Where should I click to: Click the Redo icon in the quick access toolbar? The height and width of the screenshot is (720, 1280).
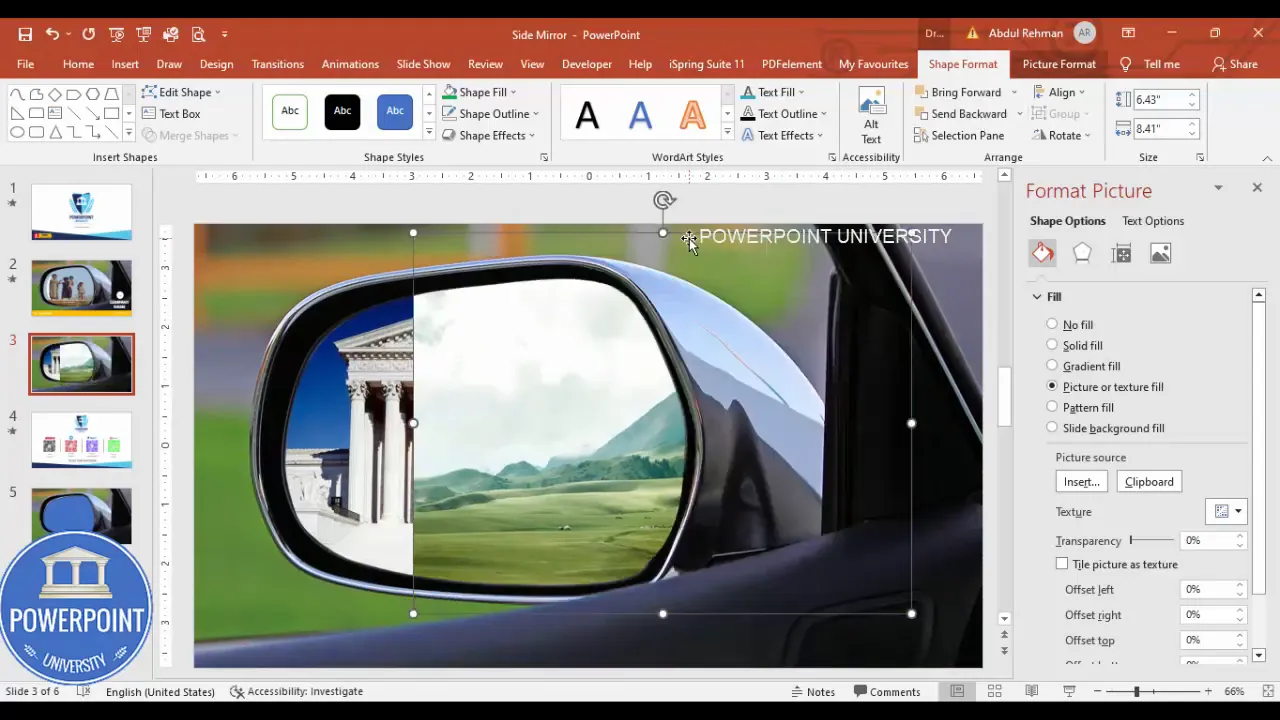[89, 34]
